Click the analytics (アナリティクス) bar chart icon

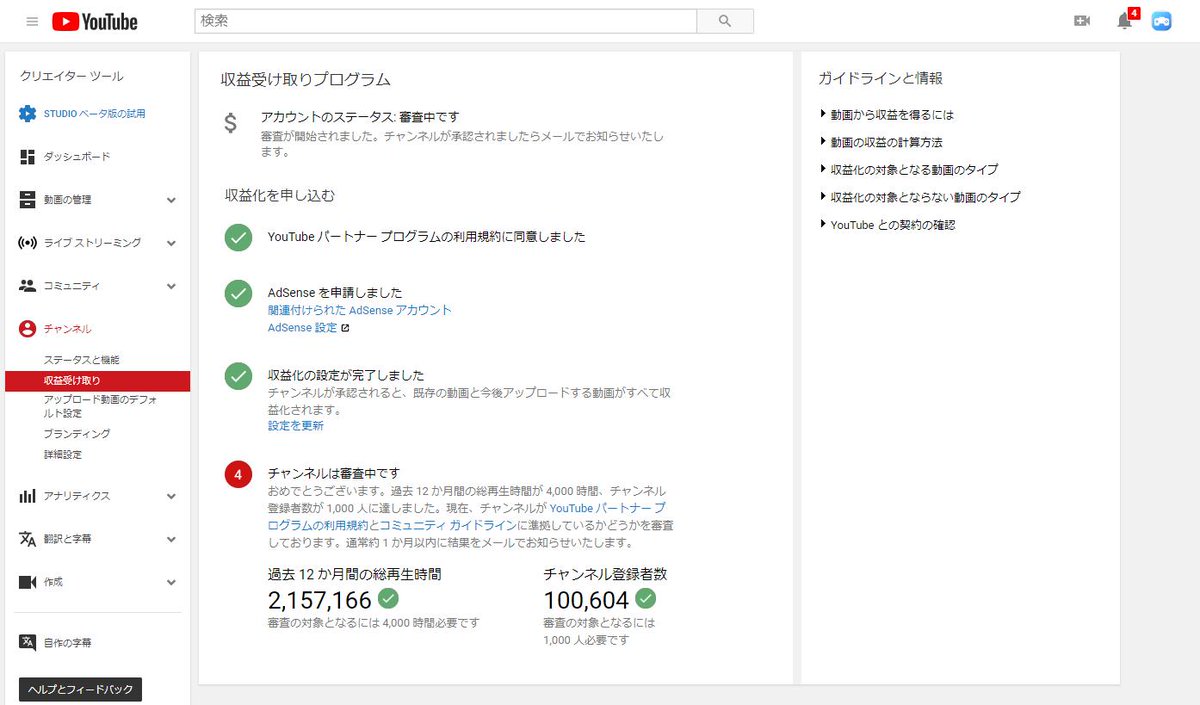[x=28, y=496]
